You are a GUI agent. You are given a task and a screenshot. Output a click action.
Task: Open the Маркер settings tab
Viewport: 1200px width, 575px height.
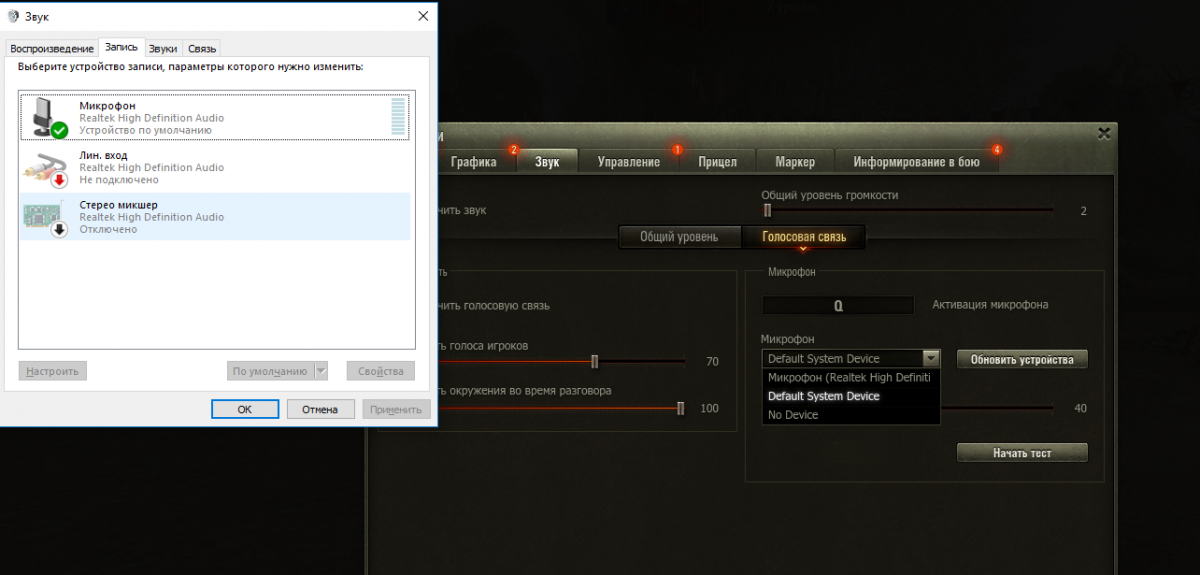pyautogui.click(x=795, y=162)
